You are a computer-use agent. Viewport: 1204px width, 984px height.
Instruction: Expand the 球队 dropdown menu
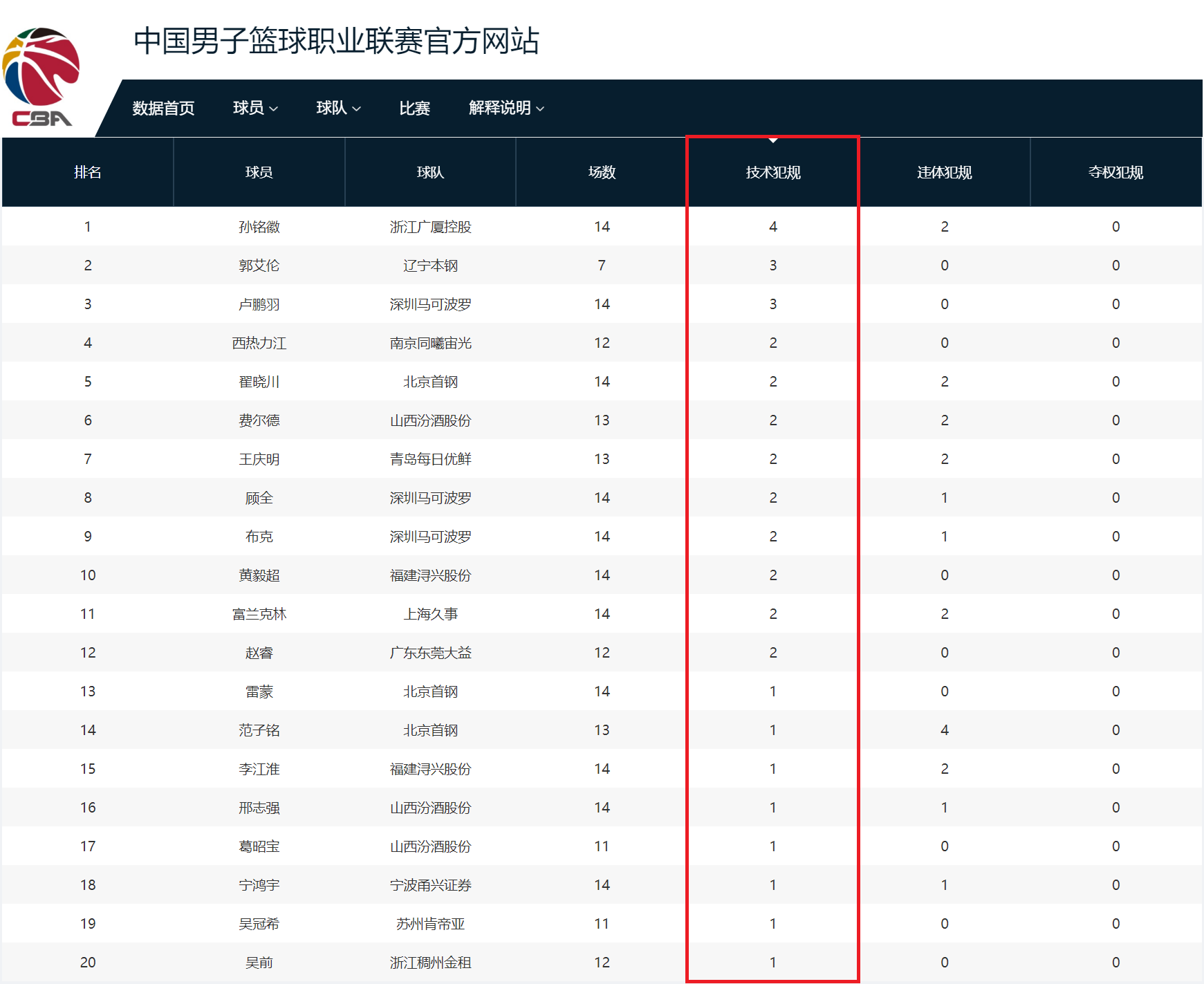(x=338, y=108)
